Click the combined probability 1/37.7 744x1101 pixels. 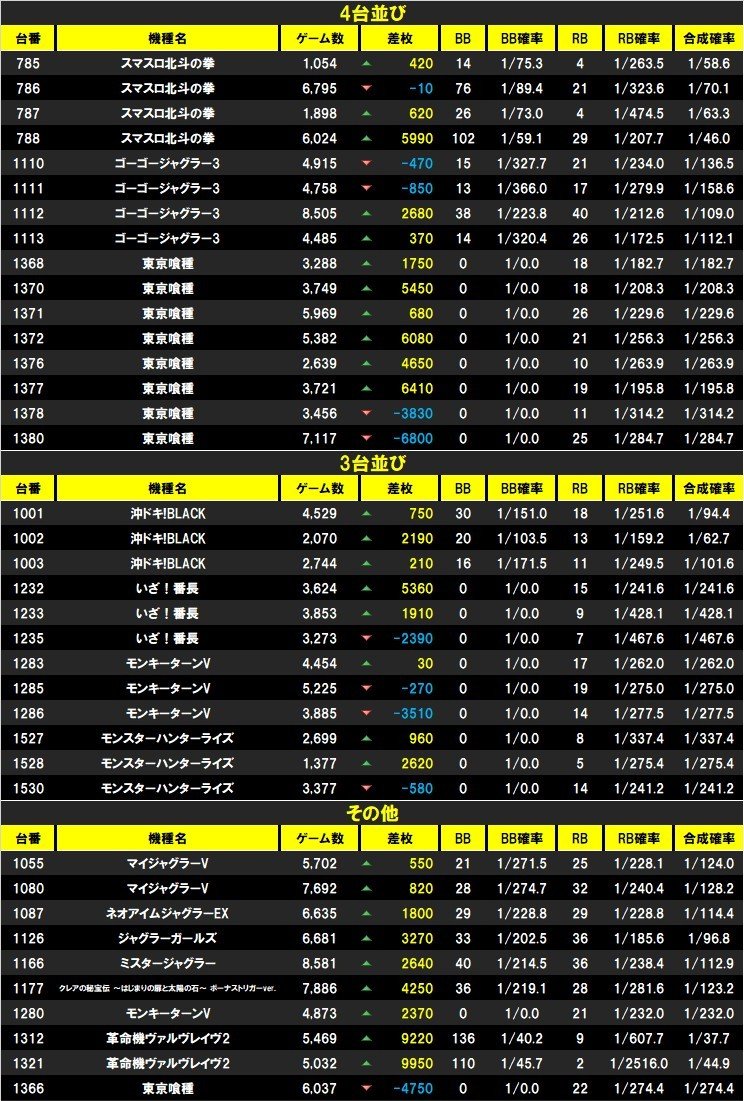[709, 1039]
